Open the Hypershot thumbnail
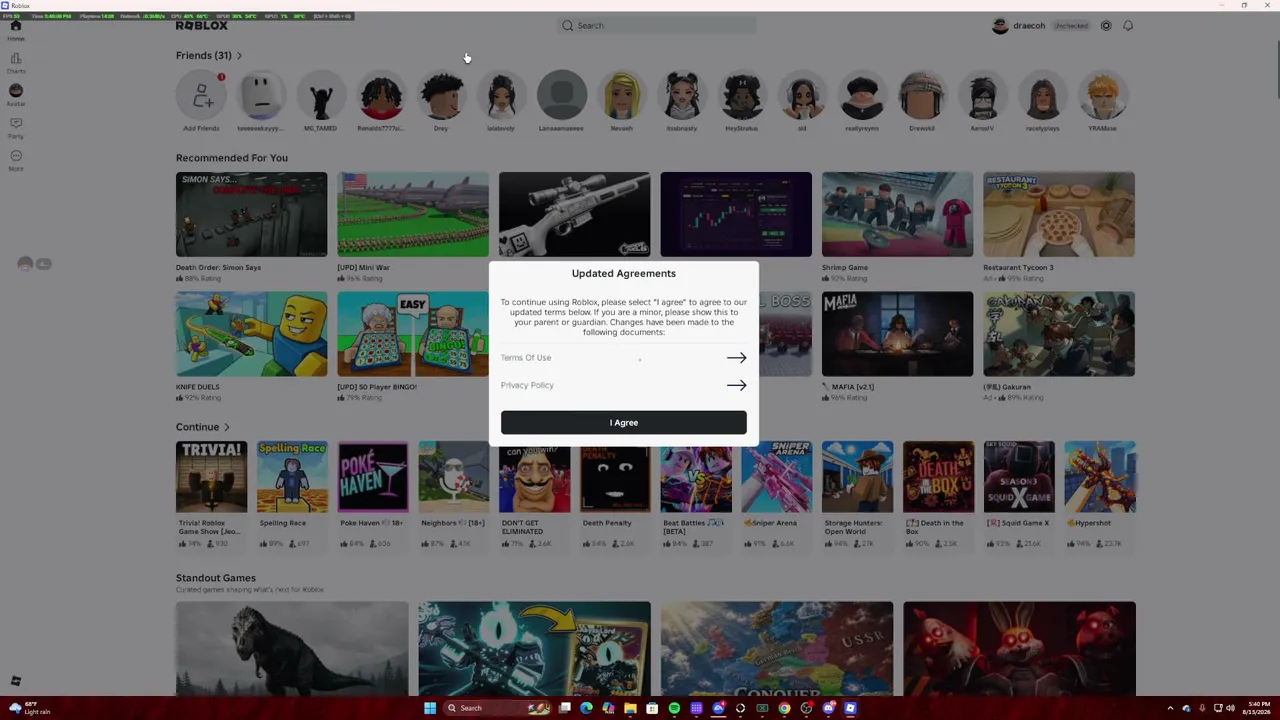The image size is (1280, 720). point(1100,477)
